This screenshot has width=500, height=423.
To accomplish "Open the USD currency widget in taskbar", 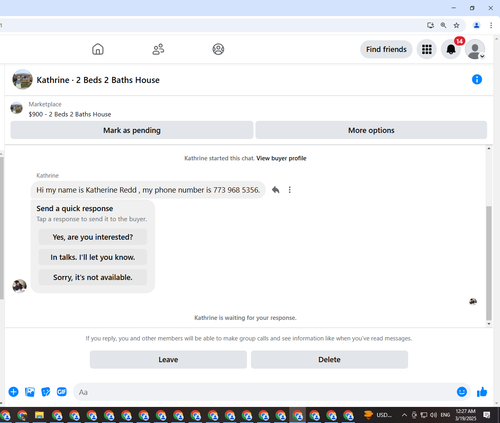I will (x=378, y=415).
